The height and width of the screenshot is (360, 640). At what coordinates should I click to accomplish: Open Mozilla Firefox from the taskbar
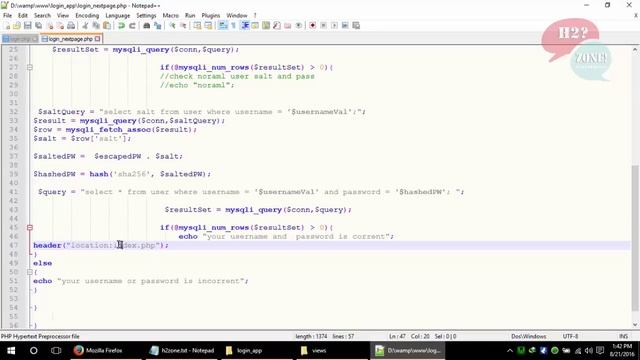(98, 351)
